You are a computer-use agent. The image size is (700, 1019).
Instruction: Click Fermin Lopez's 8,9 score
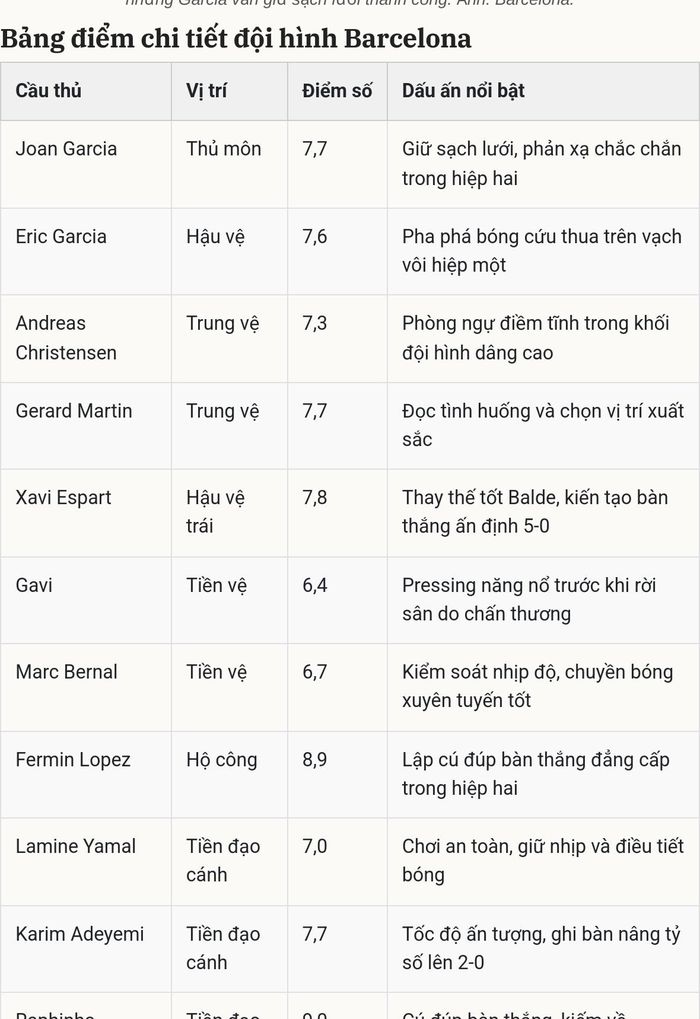tap(315, 760)
